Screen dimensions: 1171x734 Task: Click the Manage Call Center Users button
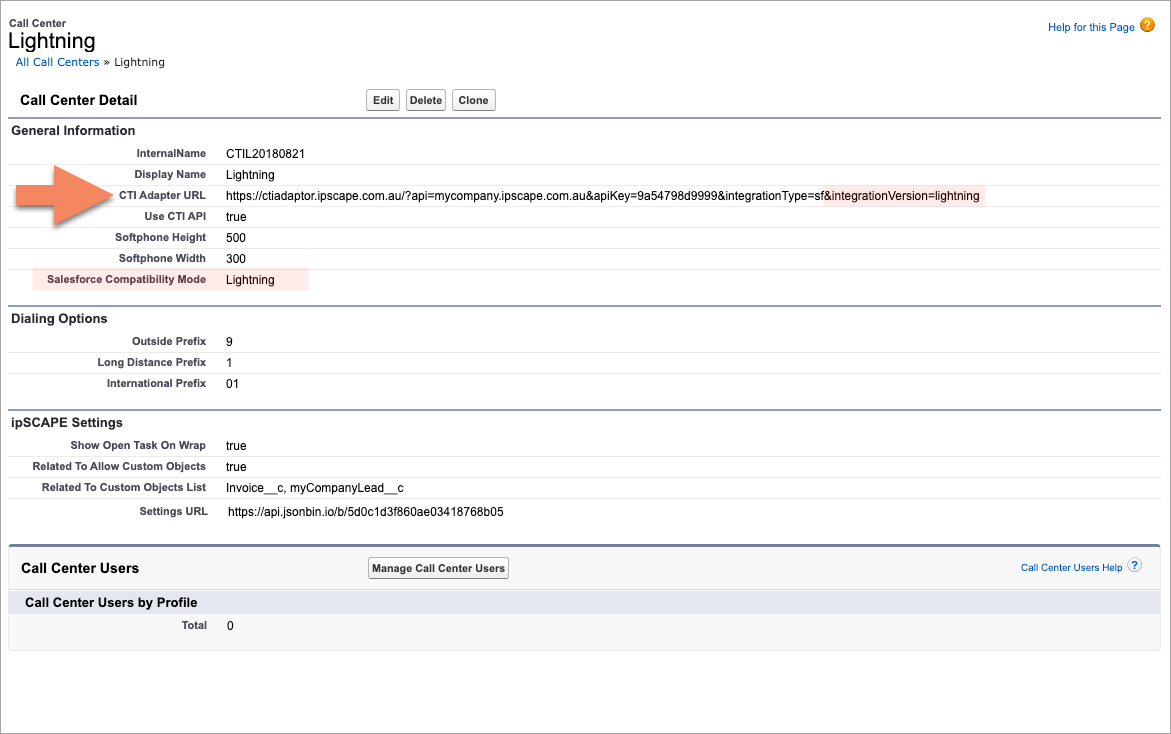(x=438, y=567)
